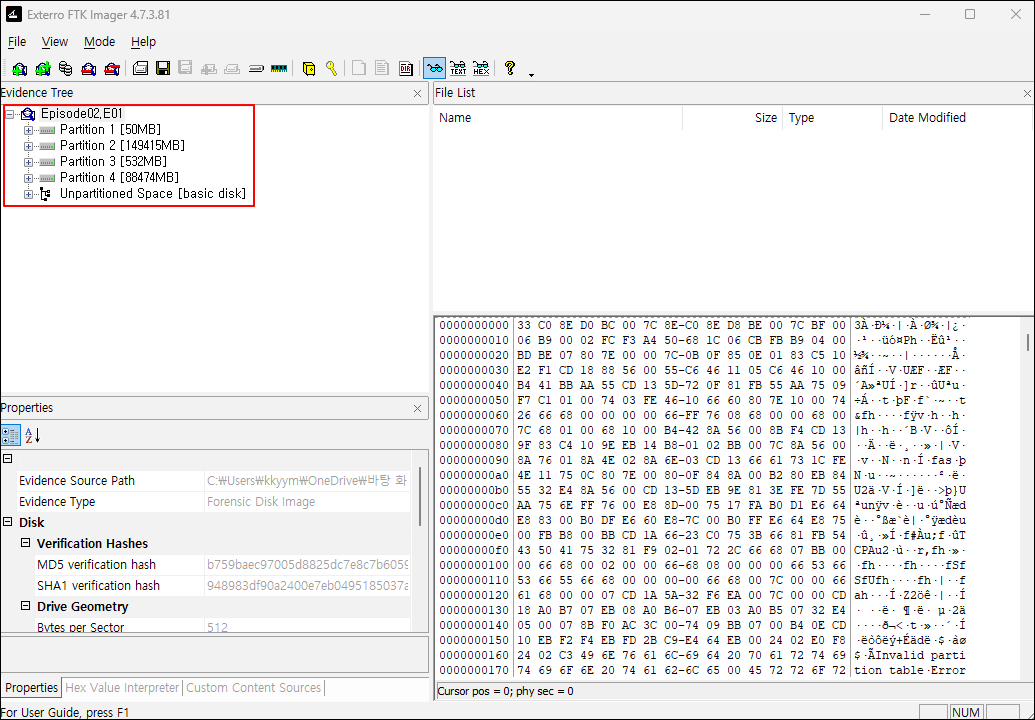Screen dimensions: 1035x720
Task: Collapse the Drive Geometry group
Action: (26, 606)
